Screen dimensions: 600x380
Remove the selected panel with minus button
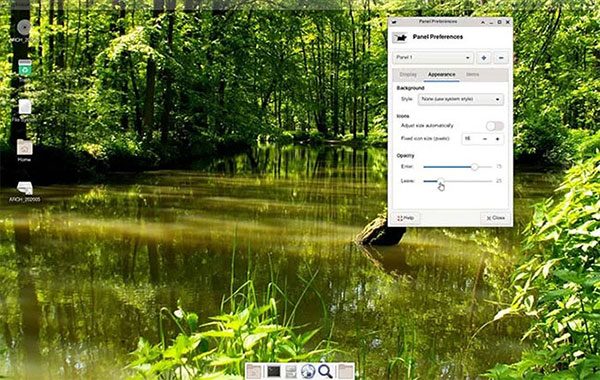(x=501, y=58)
